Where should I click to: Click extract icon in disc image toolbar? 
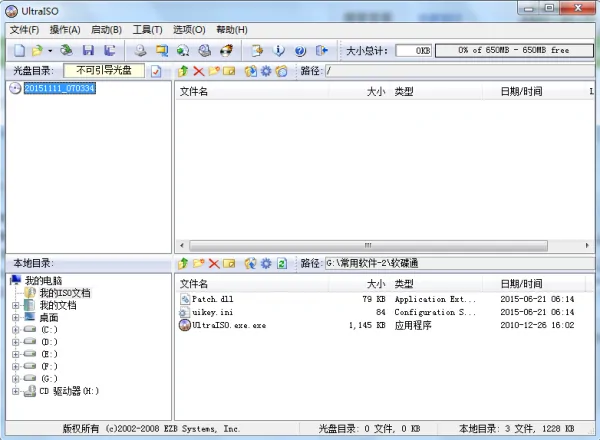[x=251, y=71]
